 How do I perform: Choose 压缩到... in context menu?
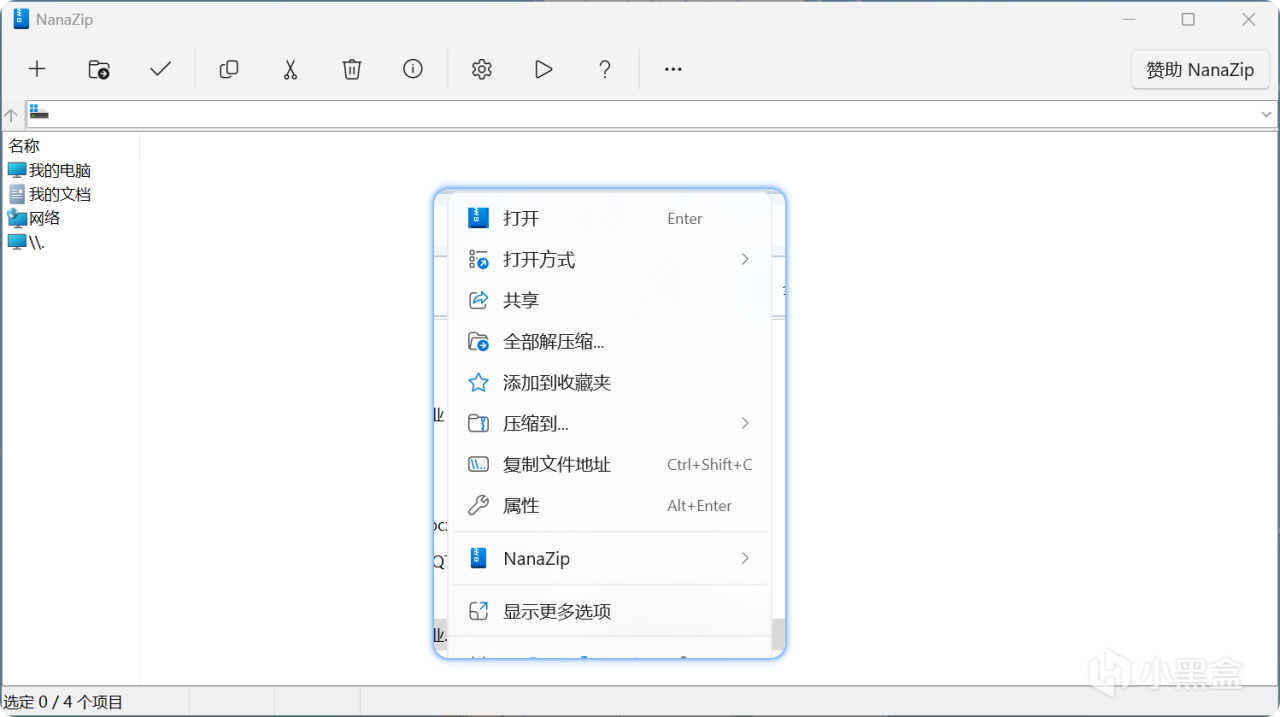click(611, 423)
